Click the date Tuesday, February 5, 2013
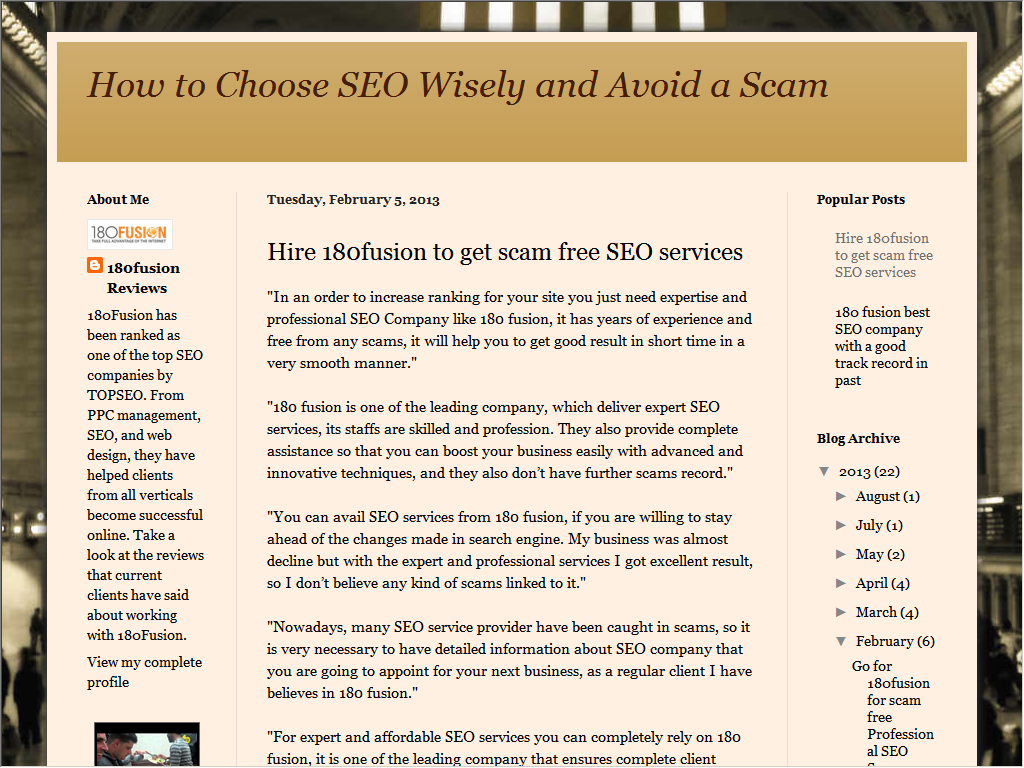The width and height of the screenshot is (1024, 768). click(x=353, y=200)
